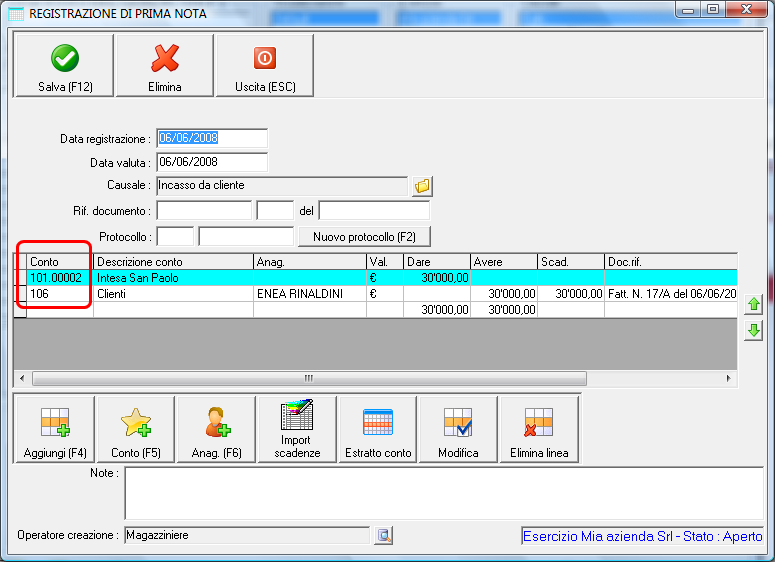Click the window title bar icon

click(x=16, y=13)
